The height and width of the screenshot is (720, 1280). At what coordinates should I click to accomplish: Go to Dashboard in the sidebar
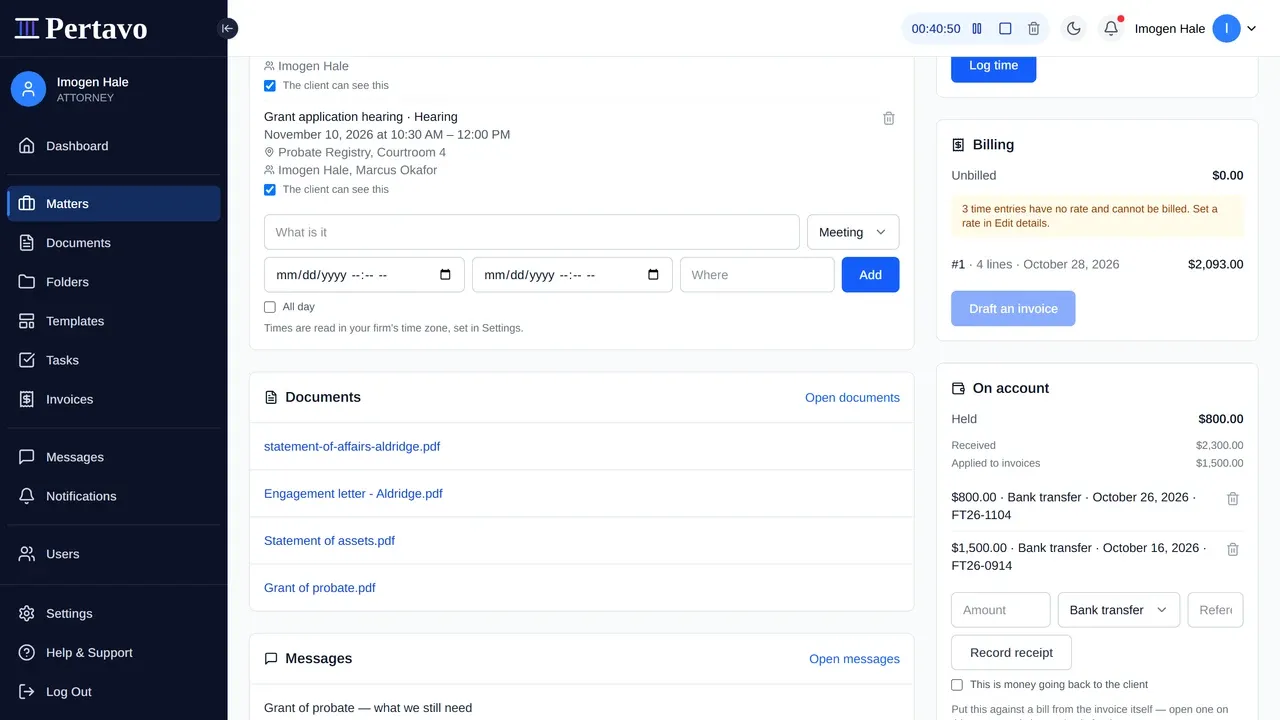[114, 146]
